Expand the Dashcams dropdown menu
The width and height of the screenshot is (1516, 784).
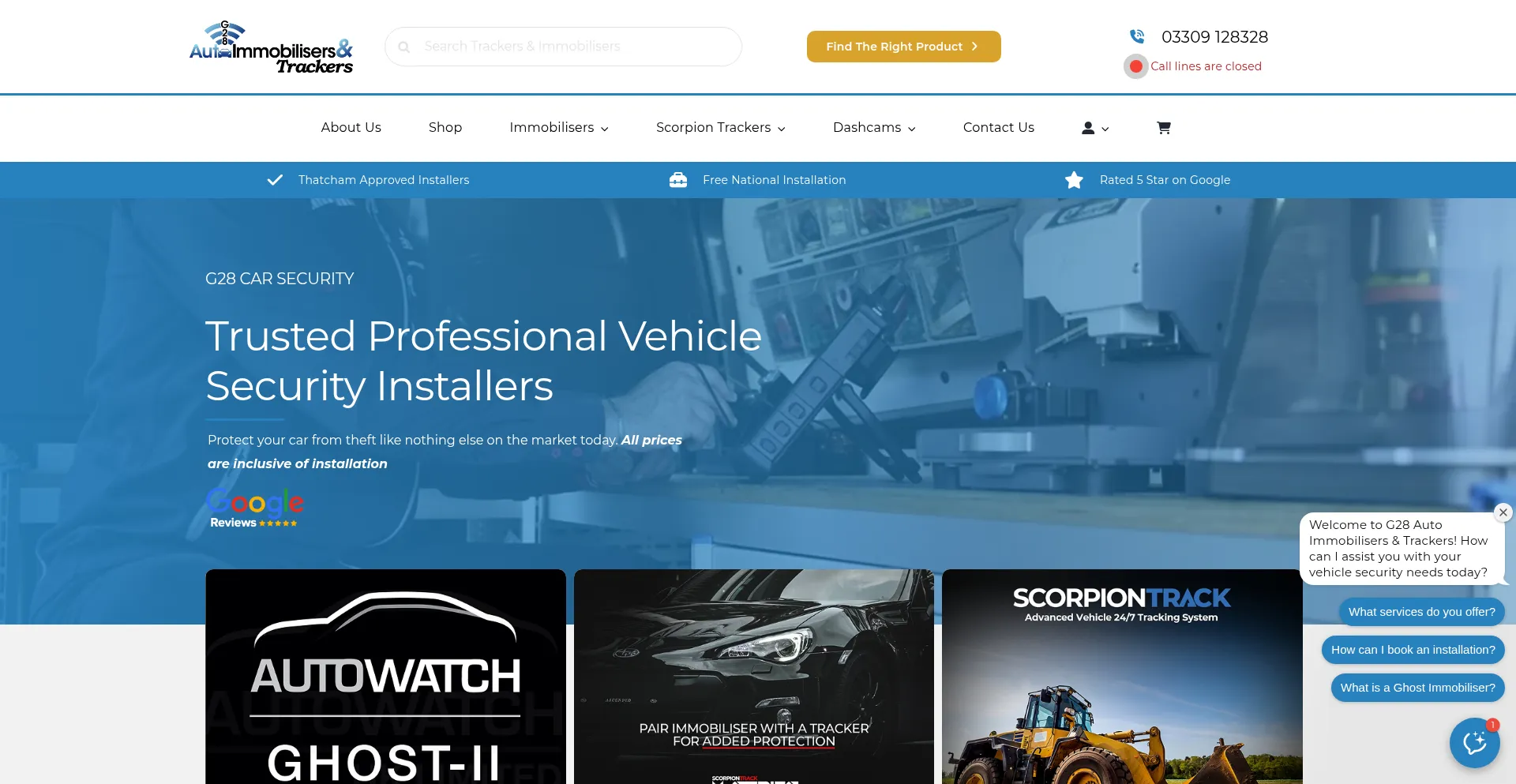(x=873, y=128)
